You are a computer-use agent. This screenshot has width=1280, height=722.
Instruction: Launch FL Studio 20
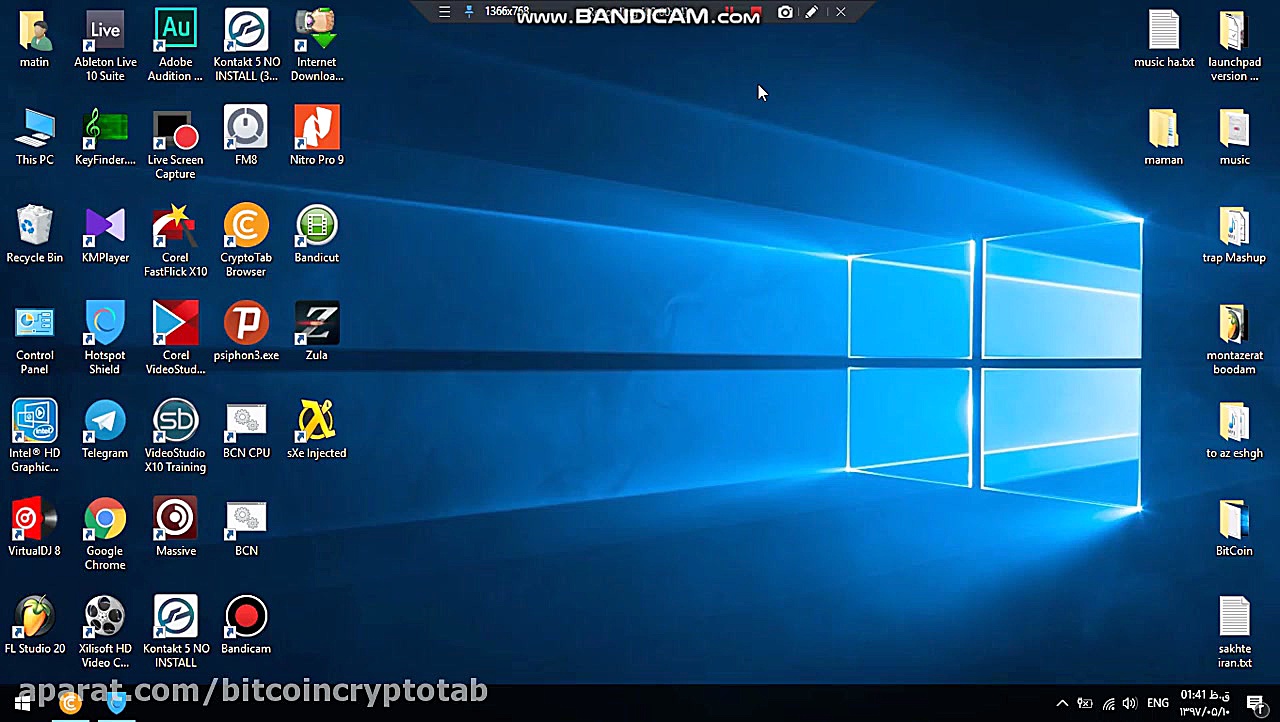point(34,617)
